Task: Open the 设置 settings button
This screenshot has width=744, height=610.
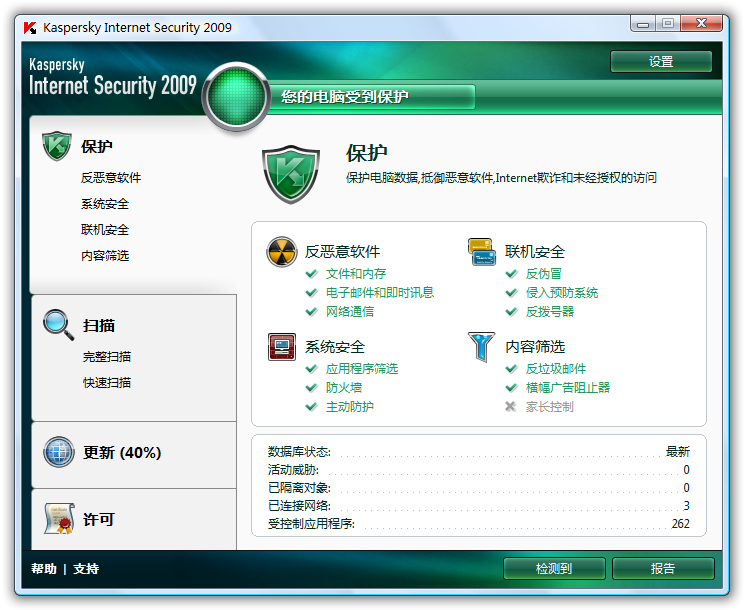Action: click(x=661, y=62)
